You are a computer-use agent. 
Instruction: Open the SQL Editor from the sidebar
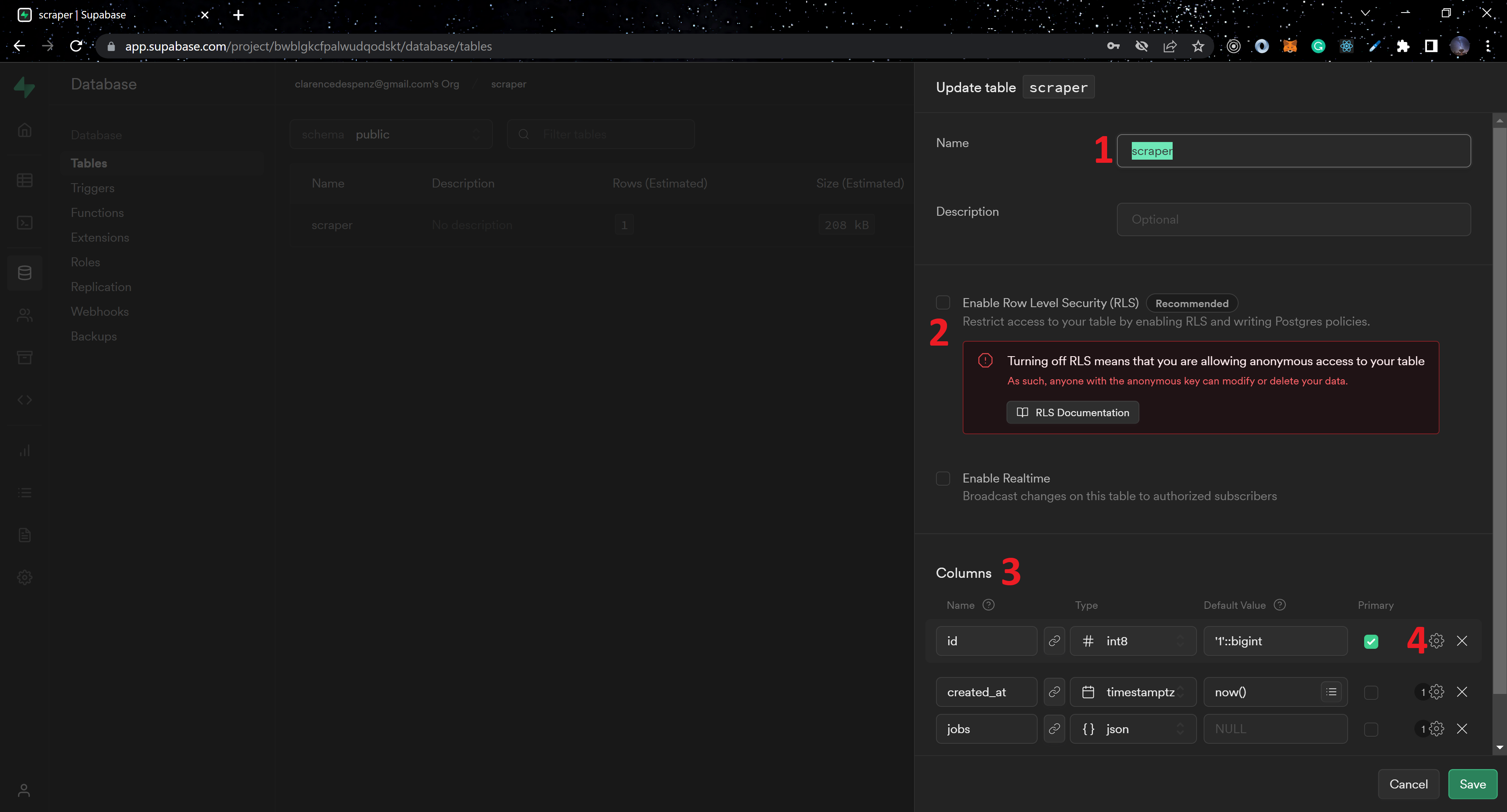coord(25,223)
